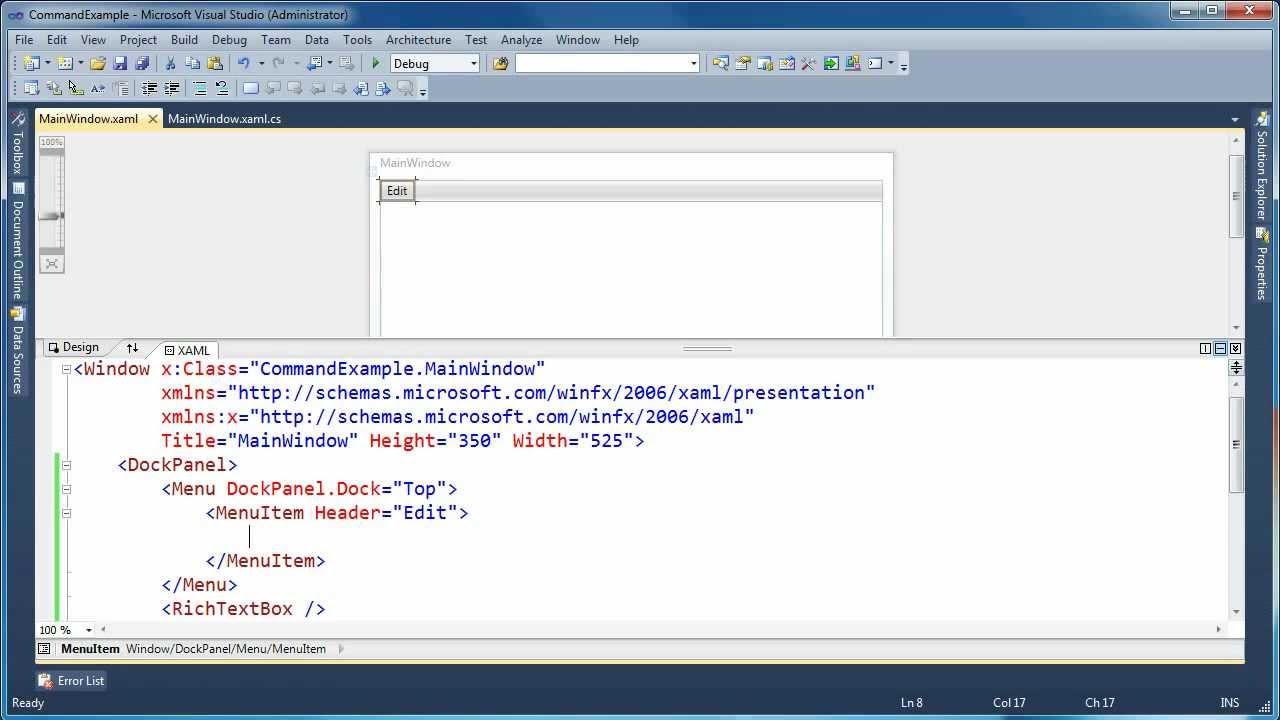The image size is (1280, 720).
Task: Switch to Horizontal Split layout
Action: tap(1221, 348)
